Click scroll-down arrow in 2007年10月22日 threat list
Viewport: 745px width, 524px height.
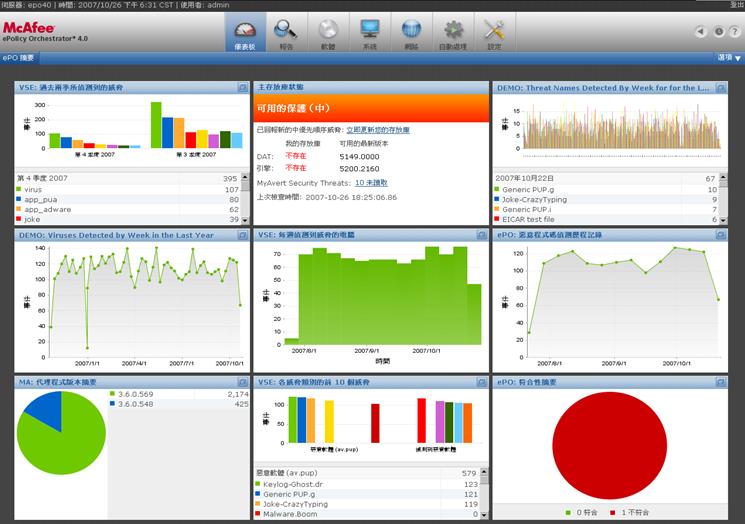723,220
